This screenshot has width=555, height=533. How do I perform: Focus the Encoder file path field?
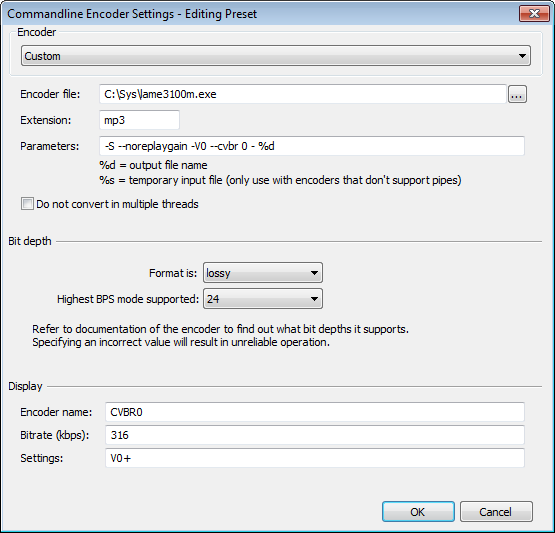pyautogui.click(x=303, y=94)
